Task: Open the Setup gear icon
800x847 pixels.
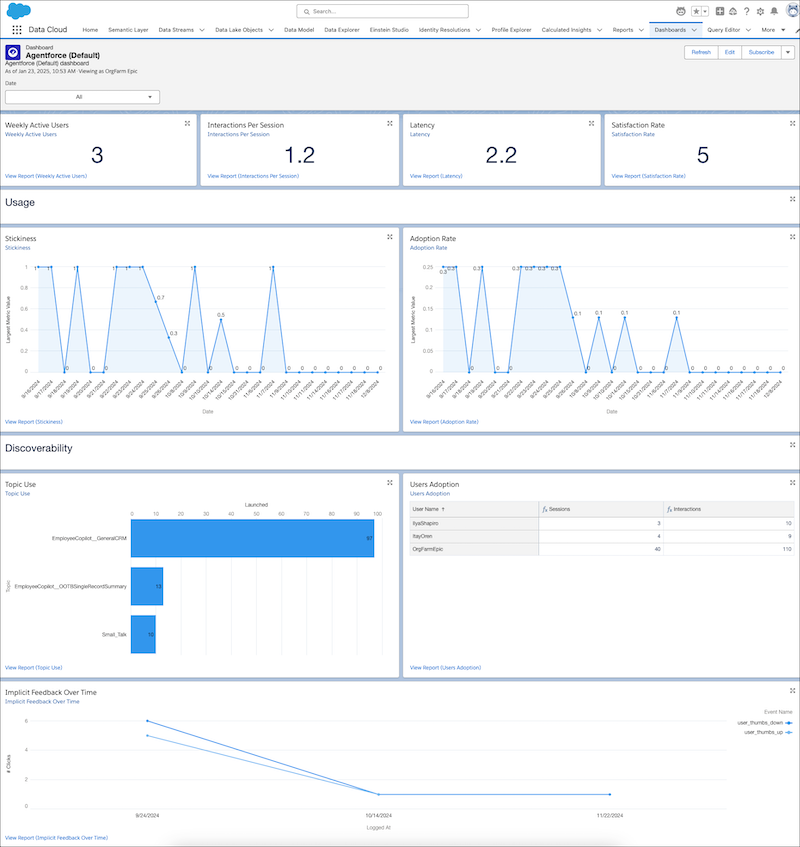Action: [x=760, y=11]
